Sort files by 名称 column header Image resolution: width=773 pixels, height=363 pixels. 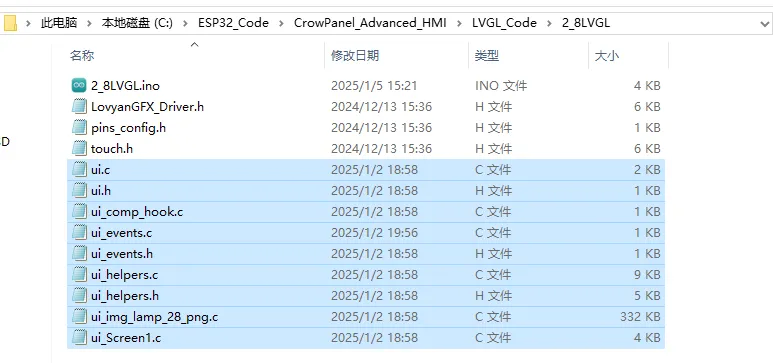pyautogui.click(x=82, y=56)
